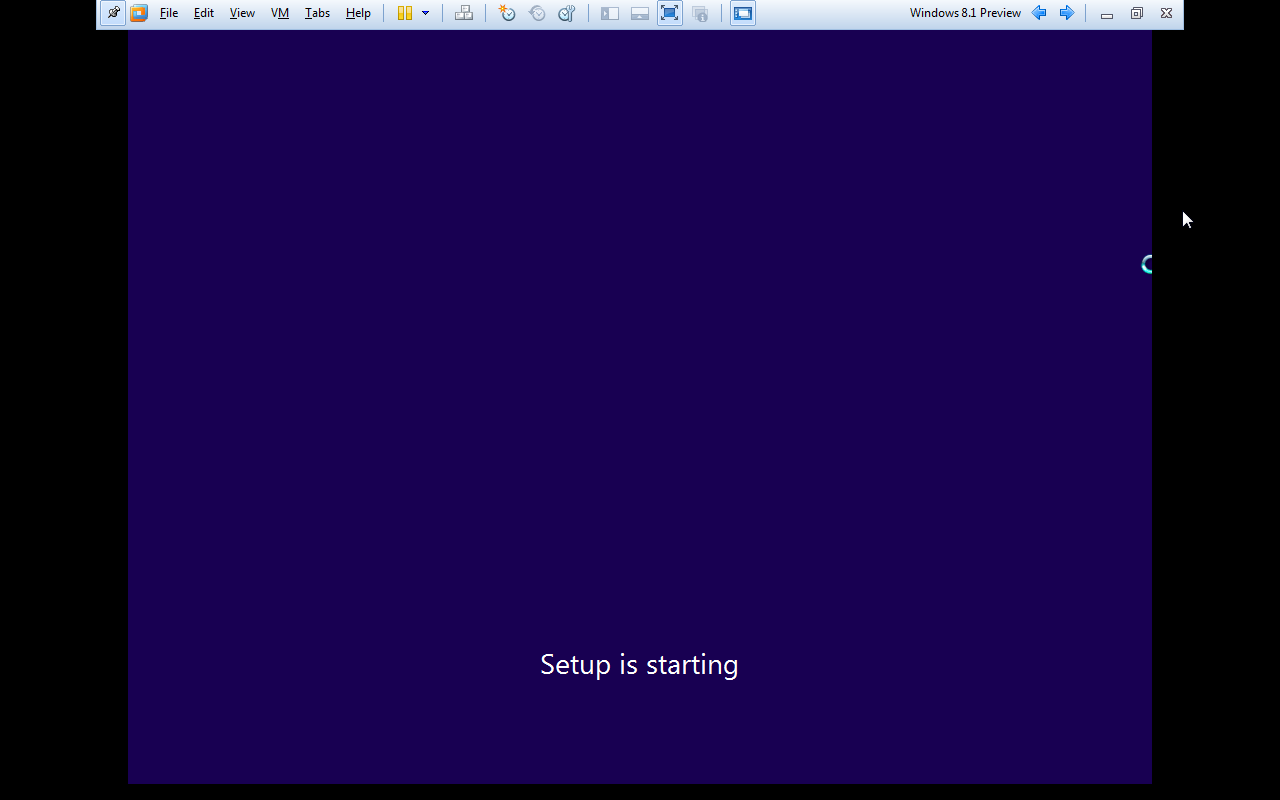
Task: Open the VM menu
Action: pos(280,13)
